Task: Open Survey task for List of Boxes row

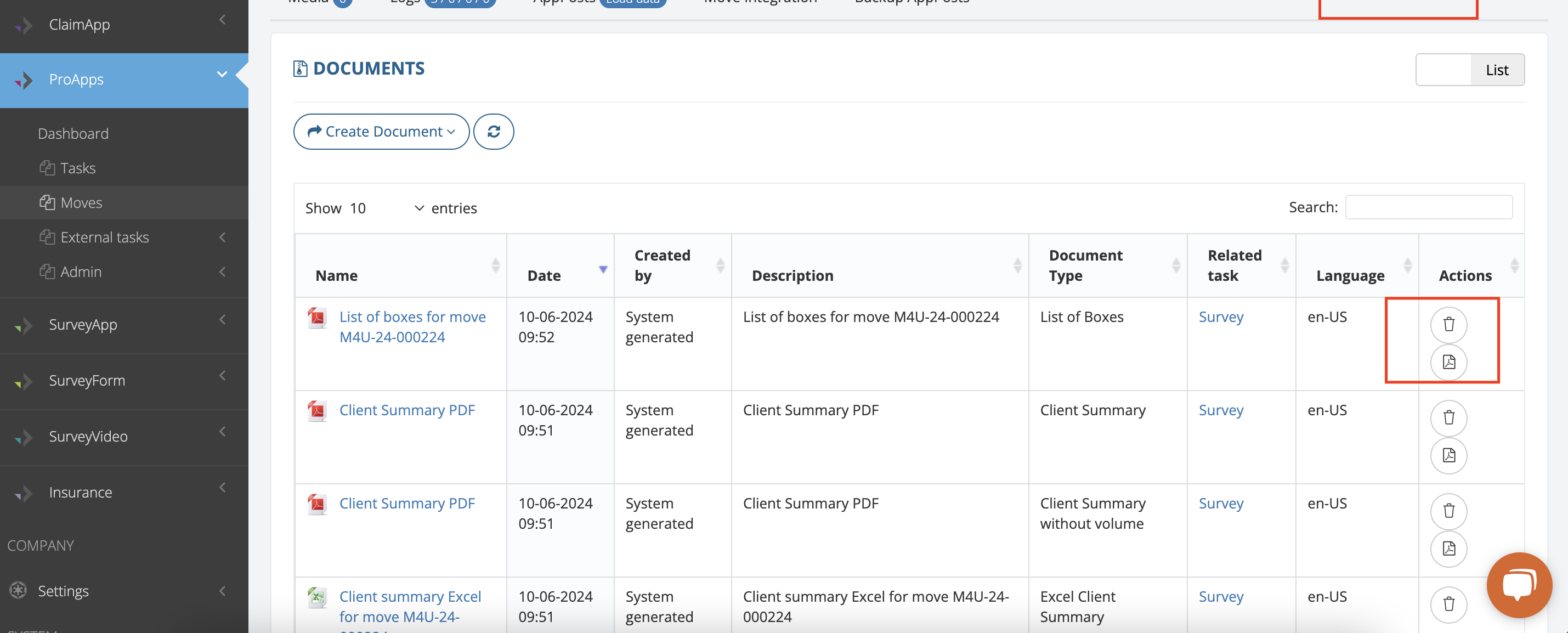Action: pyautogui.click(x=1220, y=317)
